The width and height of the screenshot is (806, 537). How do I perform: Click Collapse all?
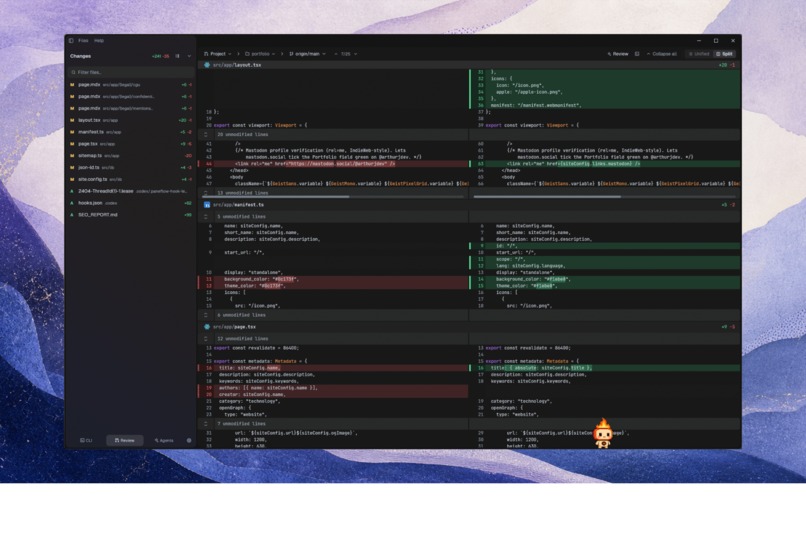coord(662,54)
